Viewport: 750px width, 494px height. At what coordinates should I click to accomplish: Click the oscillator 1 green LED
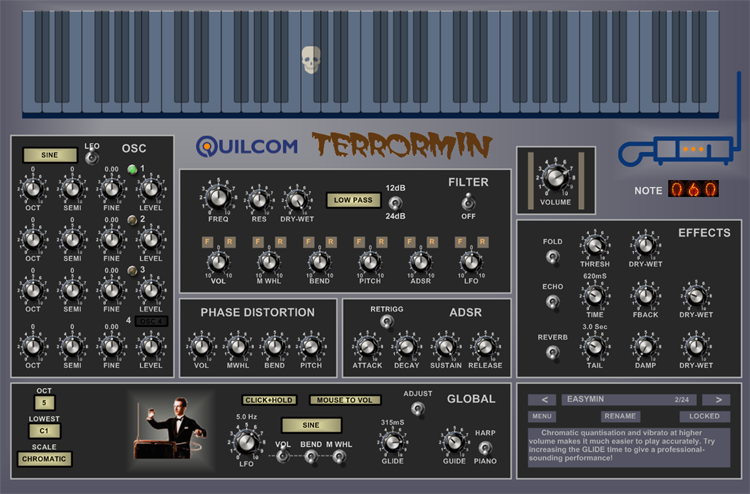click(x=130, y=169)
